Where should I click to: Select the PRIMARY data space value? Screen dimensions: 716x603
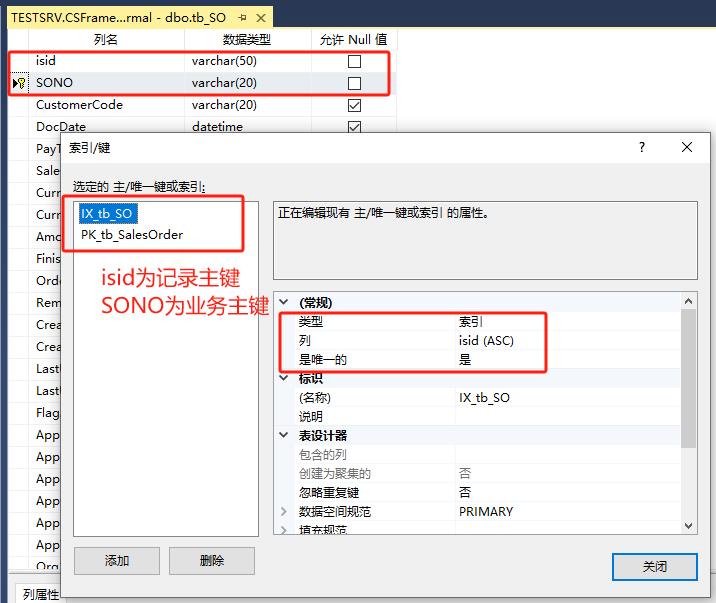click(x=486, y=511)
